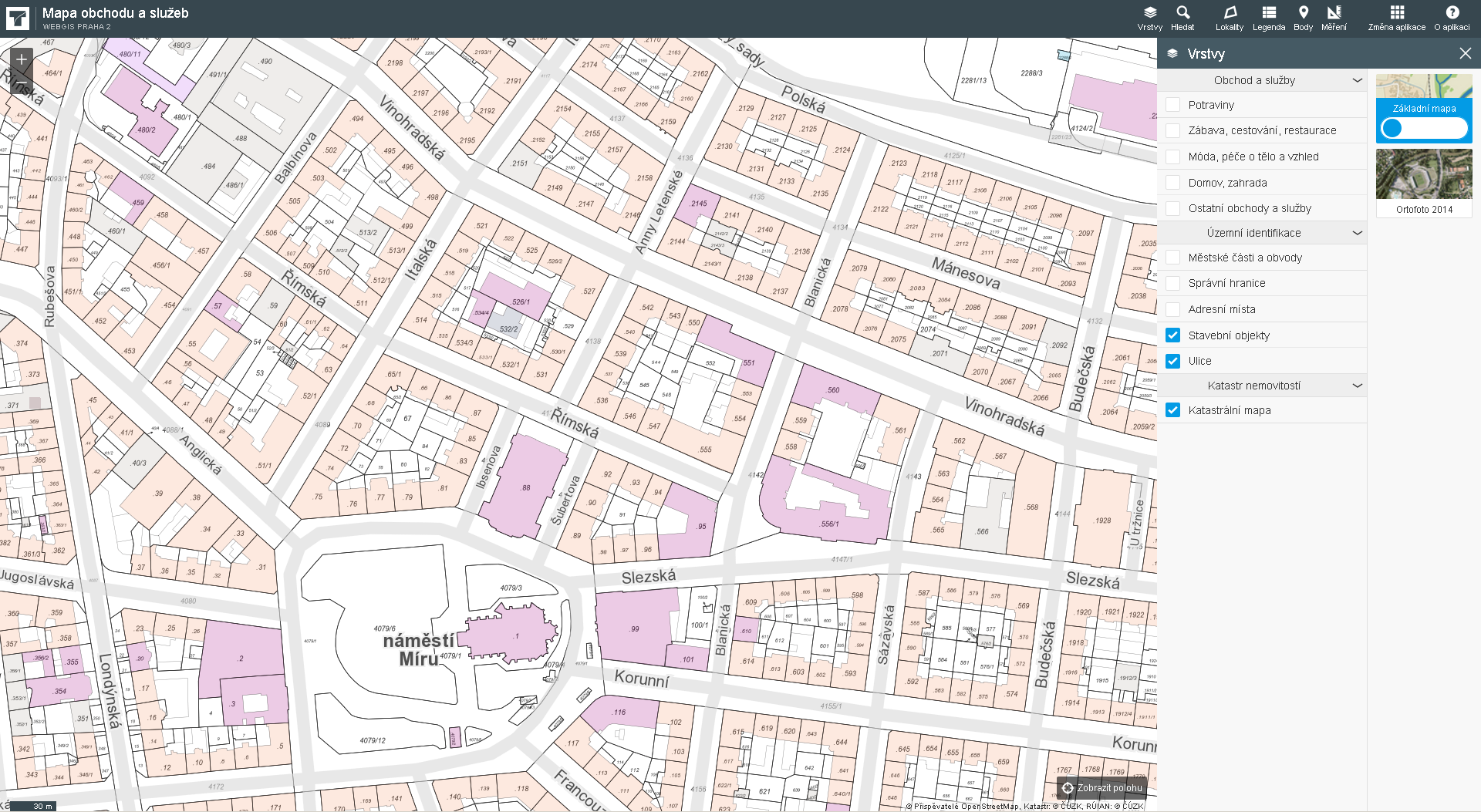Viewport: 1481px width, 812px height.
Task: Click the Šubertova street label
Action: tap(565, 500)
